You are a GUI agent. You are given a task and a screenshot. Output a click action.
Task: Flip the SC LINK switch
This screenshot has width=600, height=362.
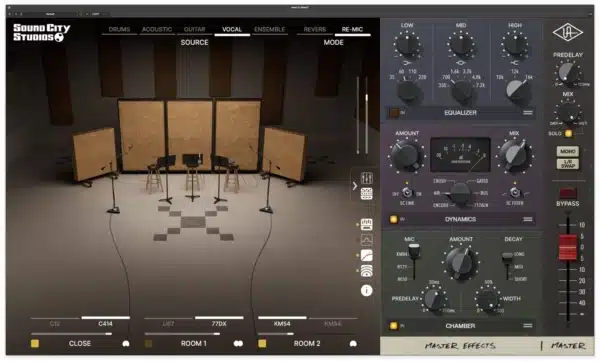pyautogui.click(x=407, y=192)
